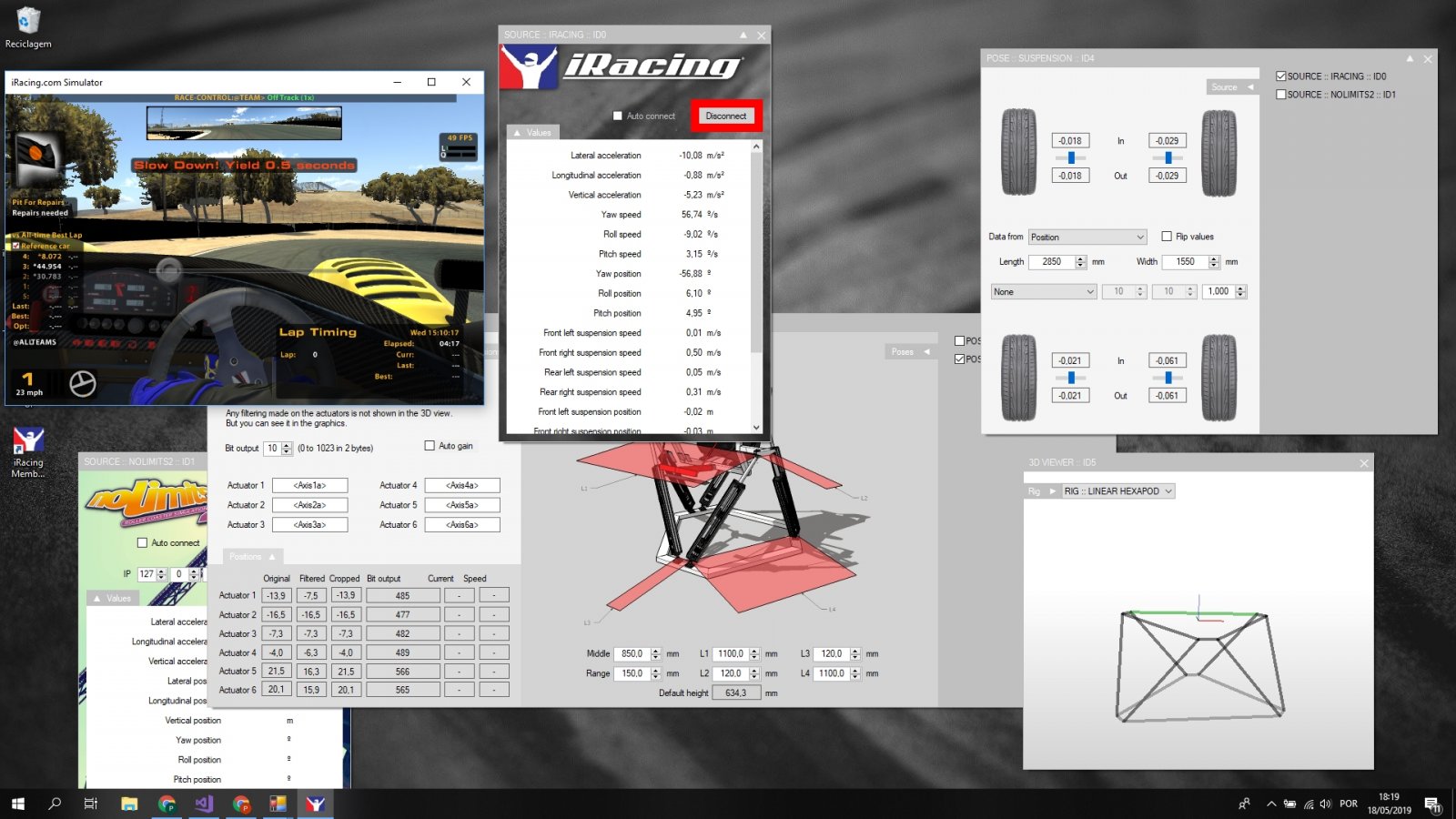Viewport: 1456px width, 819px height.
Task: Maximize the iRacing.com Simulator window
Action: (x=431, y=82)
